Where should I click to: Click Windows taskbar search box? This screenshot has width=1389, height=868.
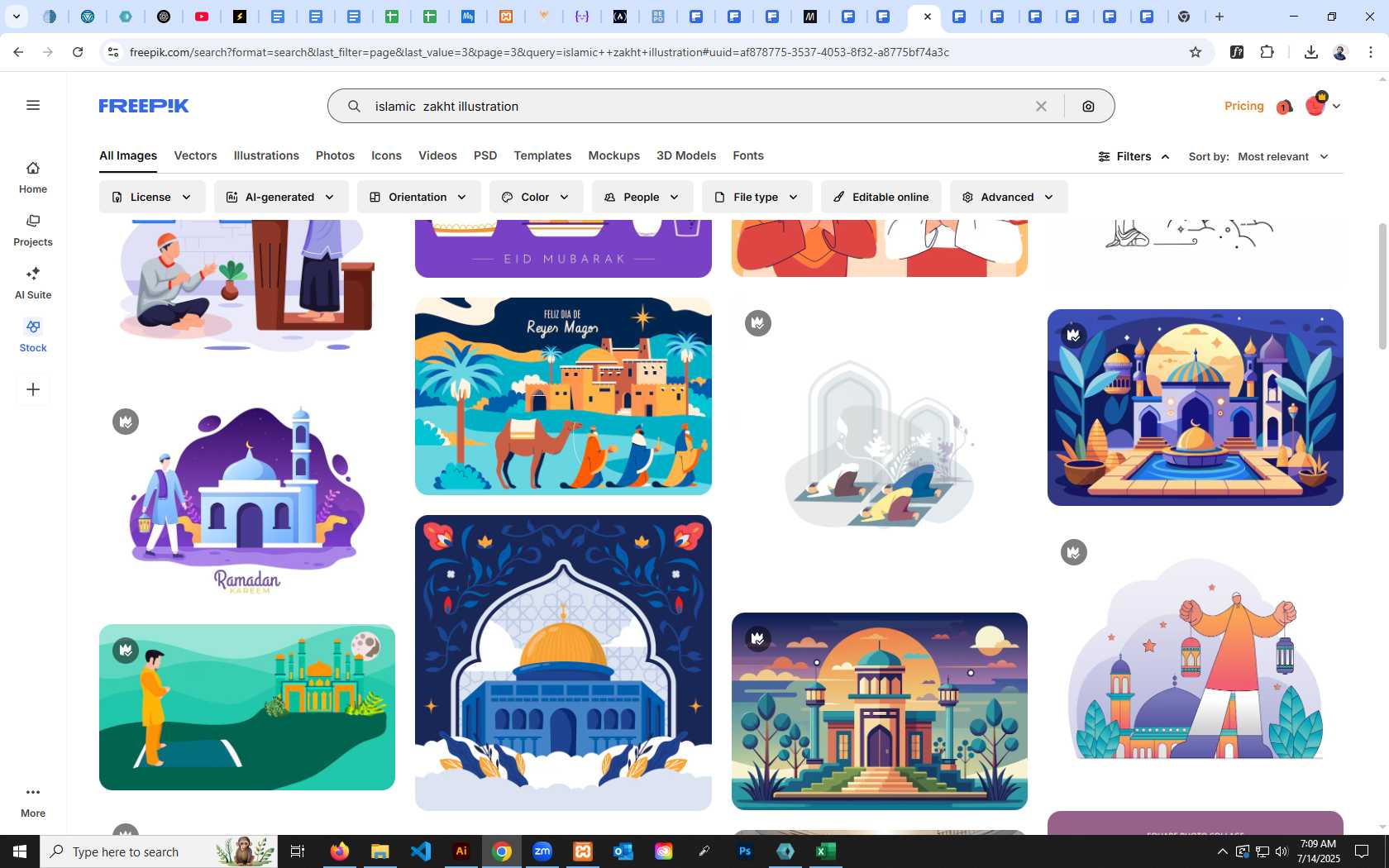coord(159,851)
